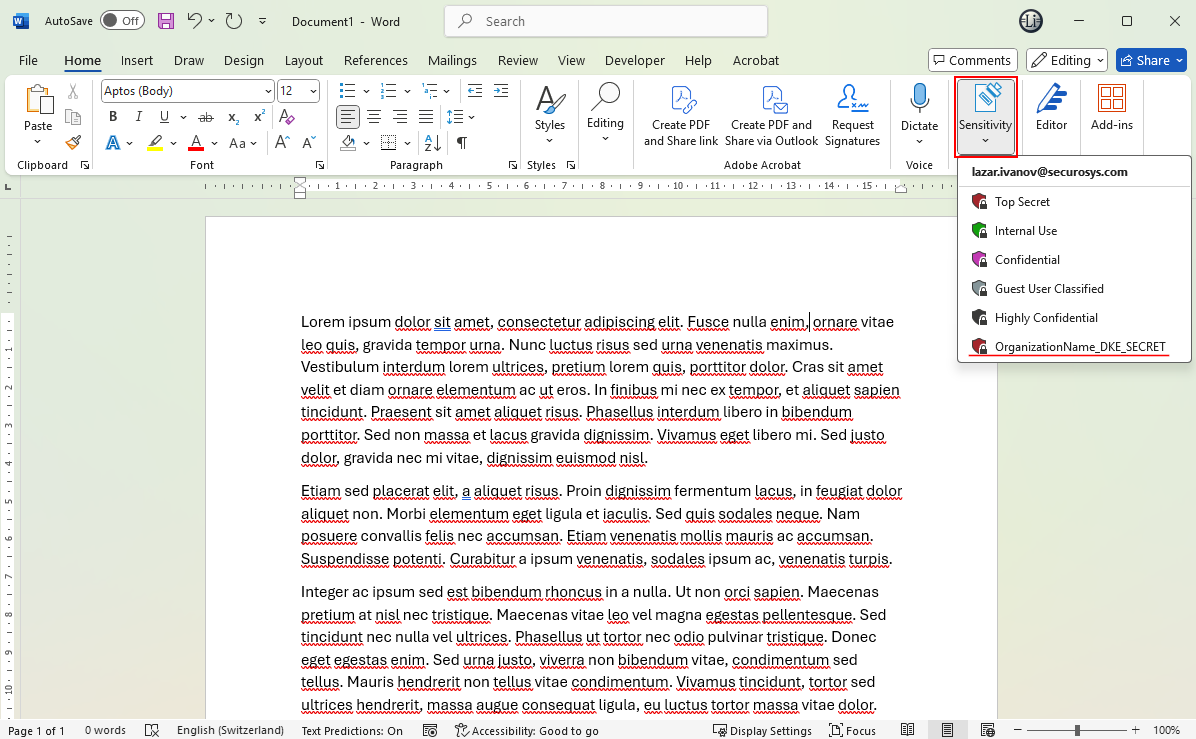1196x739 pixels.
Task: Launch the Editor proofing tool
Action: pyautogui.click(x=1051, y=109)
